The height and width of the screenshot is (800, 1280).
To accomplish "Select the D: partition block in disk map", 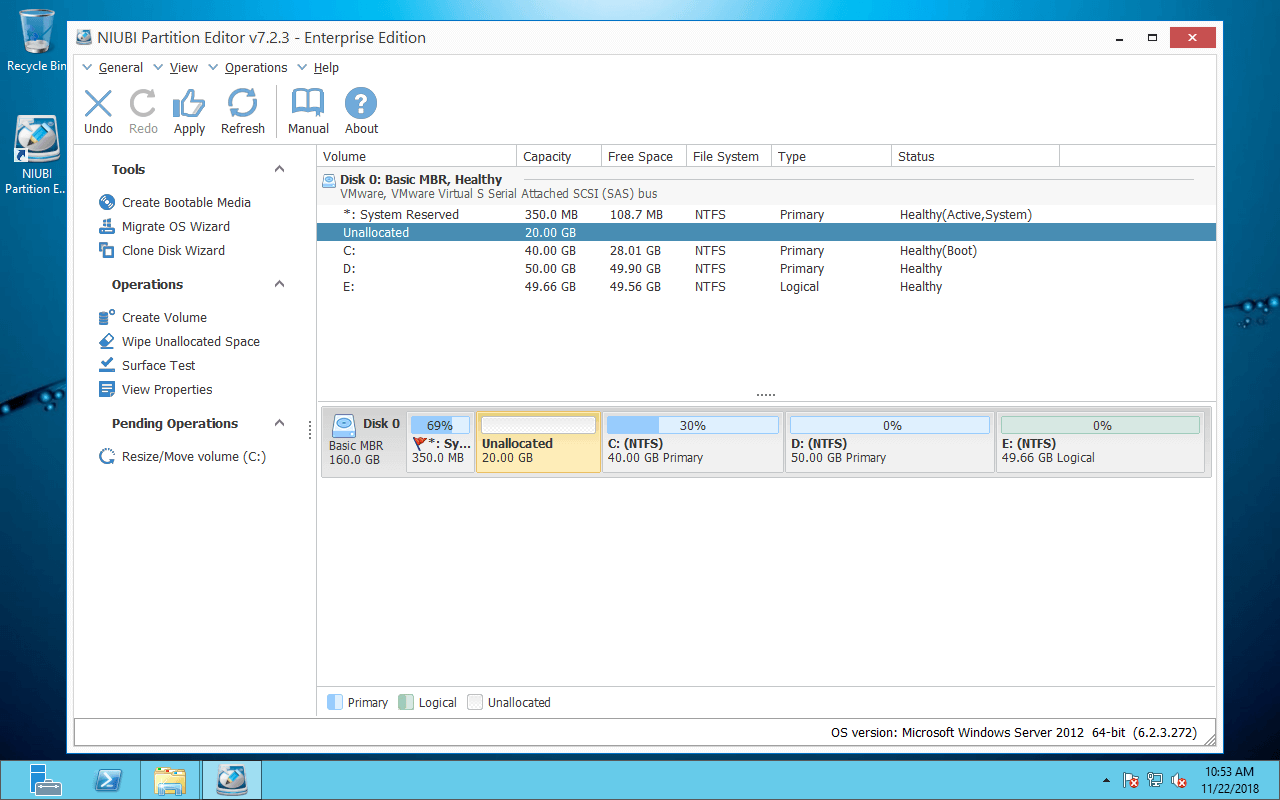I will pyautogui.click(x=888, y=443).
